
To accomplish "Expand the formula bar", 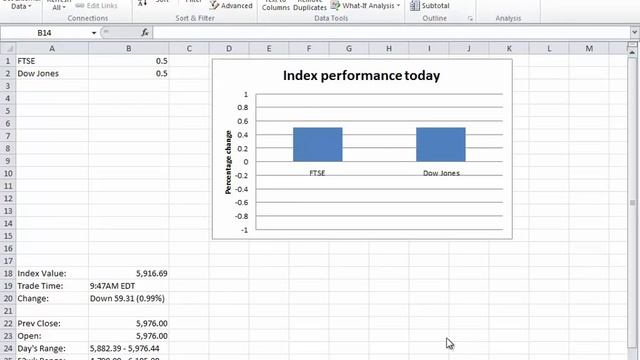I will pos(634,32).
